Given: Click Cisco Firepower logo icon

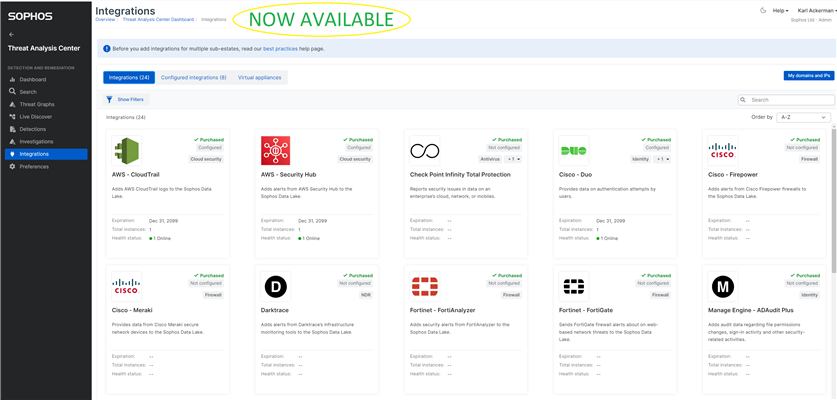Looking at the screenshot, I should 722,151.
